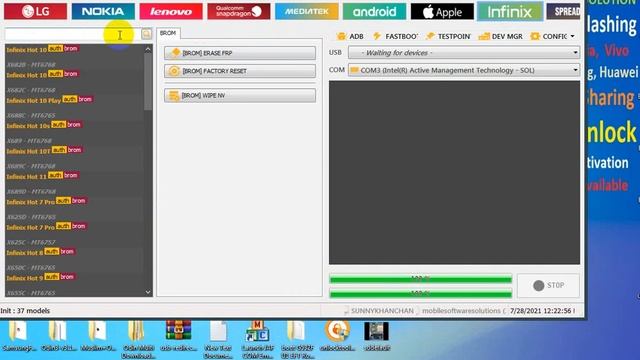The width and height of the screenshot is (640, 360).
Task: Click the model search magnifier icon
Action: 146,34
